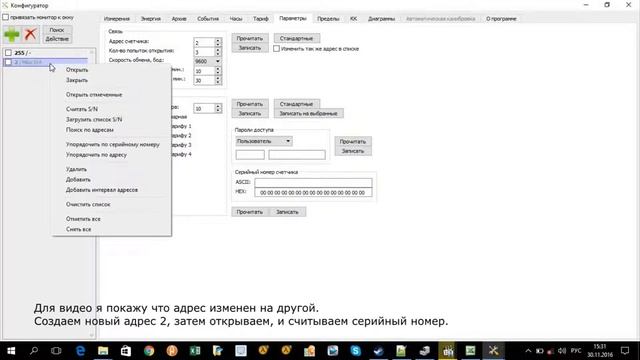
Task: Click the 'Кол-во попыток открытия' spinner arrows
Action: point(218,52)
